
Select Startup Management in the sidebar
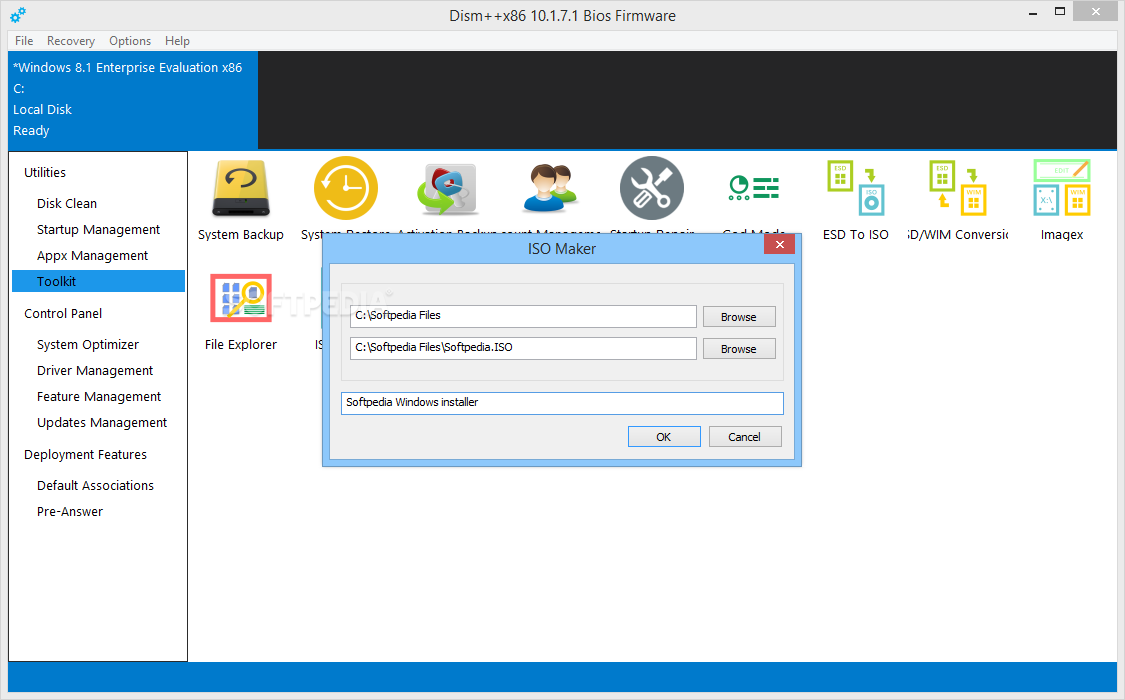coord(98,230)
